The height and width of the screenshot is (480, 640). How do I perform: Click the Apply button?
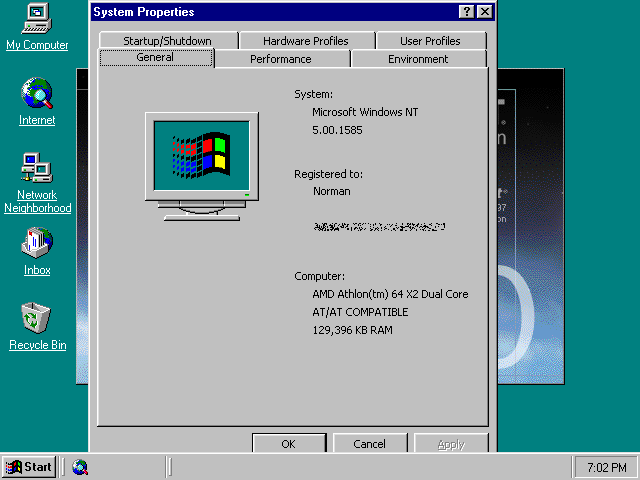[x=451, y=443]
